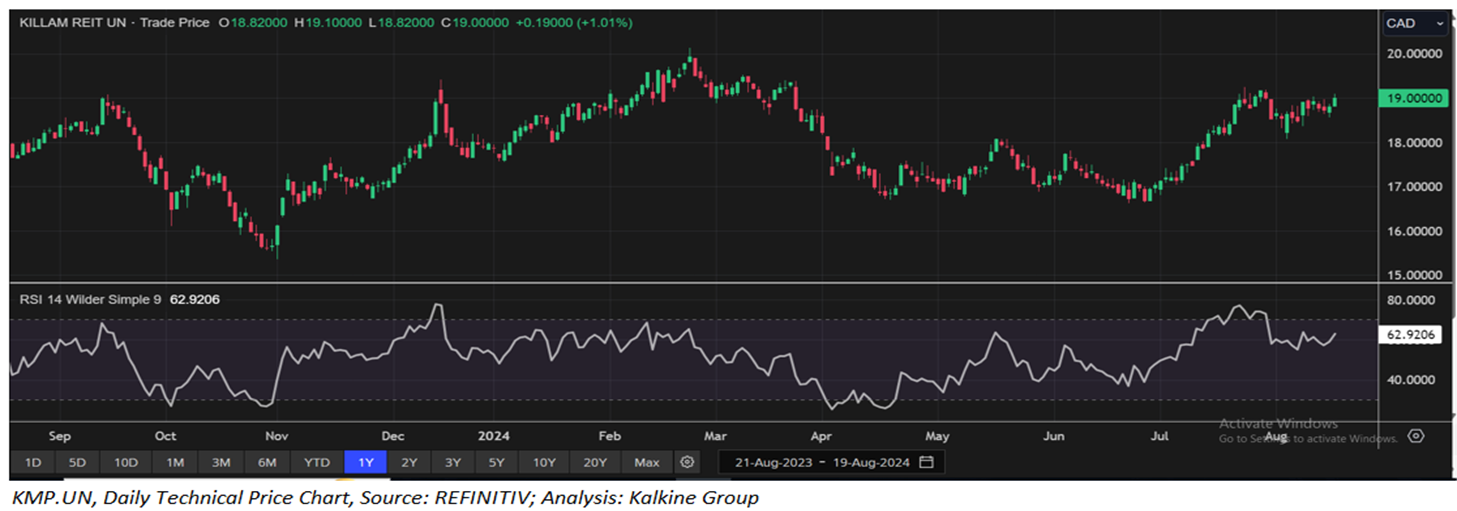Select the 1D time range
Image resolution: width=1457 pixels, height=511 pixels.
click(x=33, y=462)
